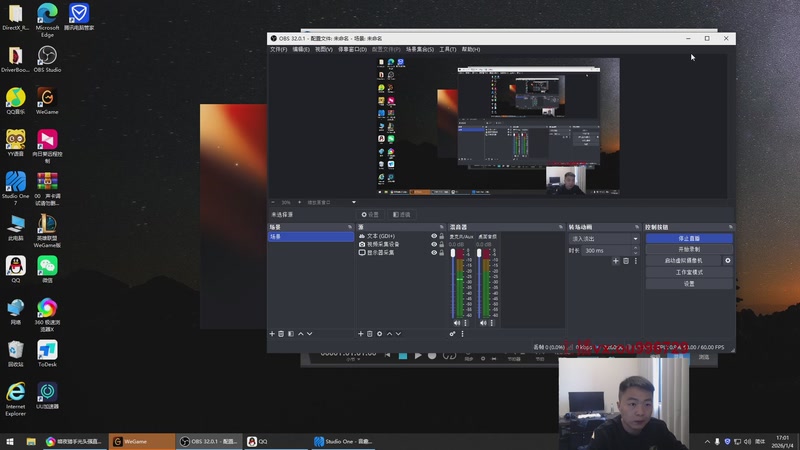Open source properties gear in Sources panel
This screenshot has height=450, width=800.
coord(380,334)
